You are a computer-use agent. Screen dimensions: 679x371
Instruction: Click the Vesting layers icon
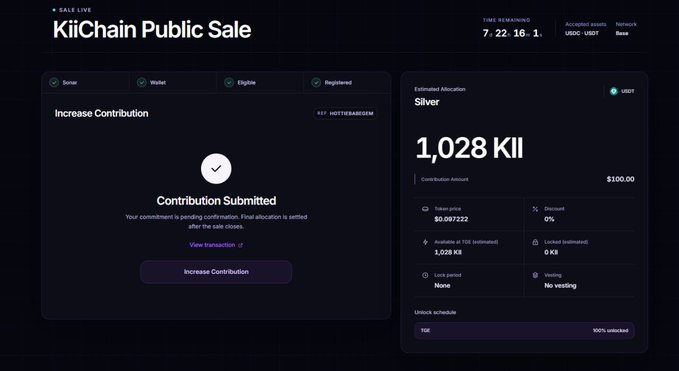pyautogui.click(x=535, y=275)
